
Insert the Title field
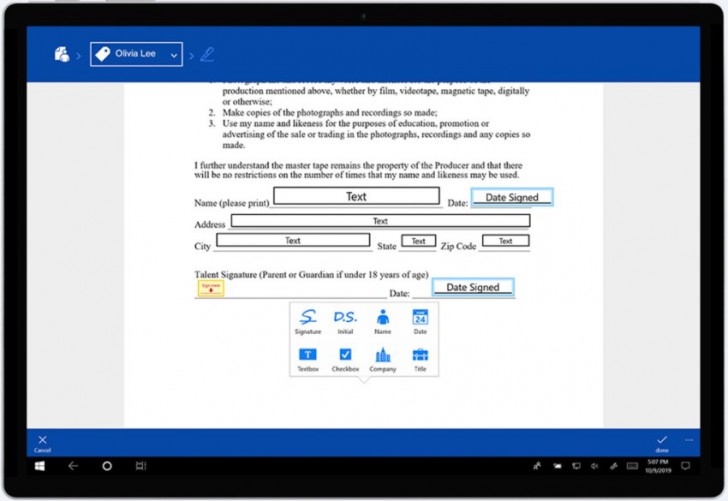(x=420, y=359)
